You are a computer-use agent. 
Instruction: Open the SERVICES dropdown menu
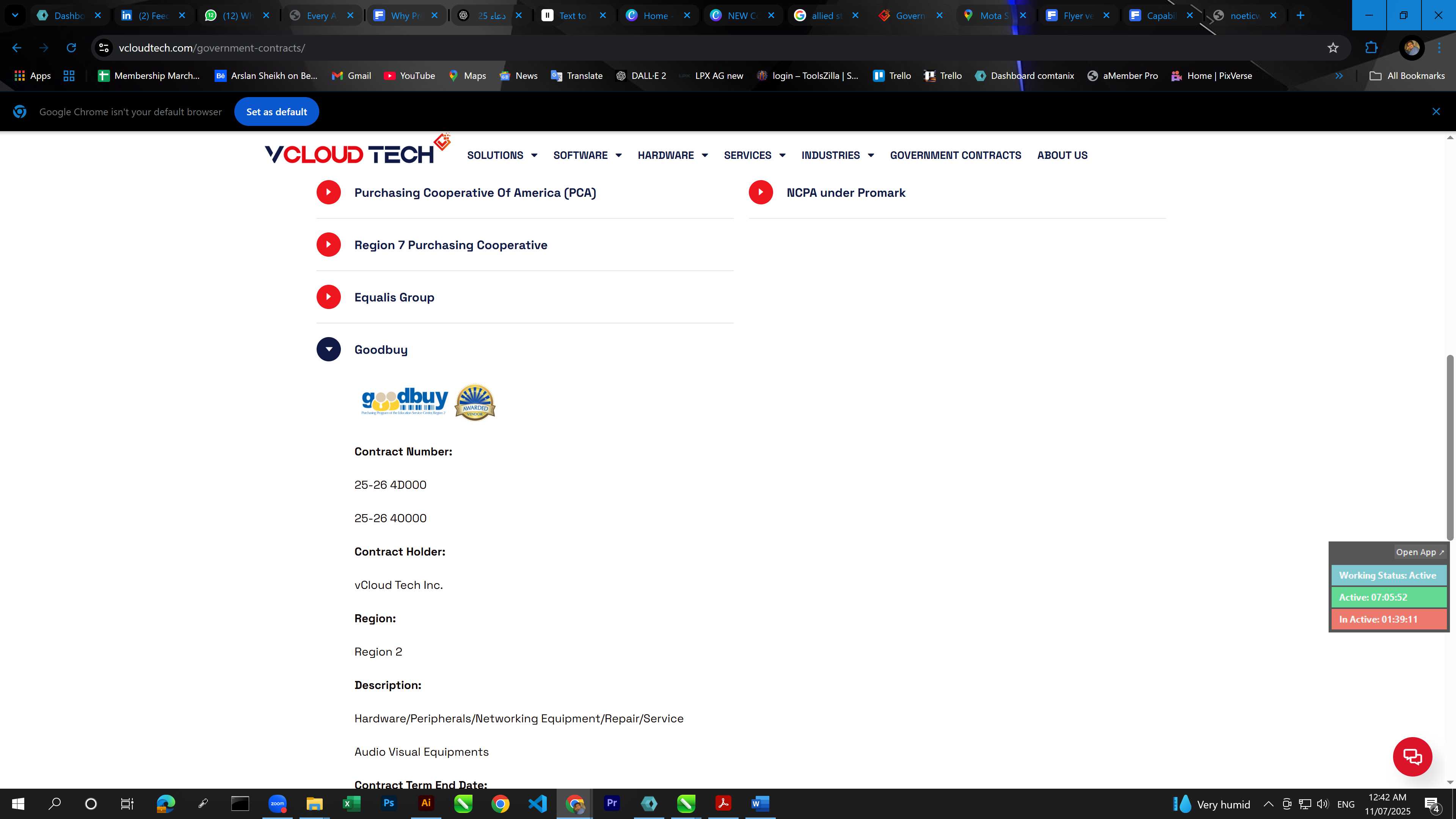pos(755,155)
